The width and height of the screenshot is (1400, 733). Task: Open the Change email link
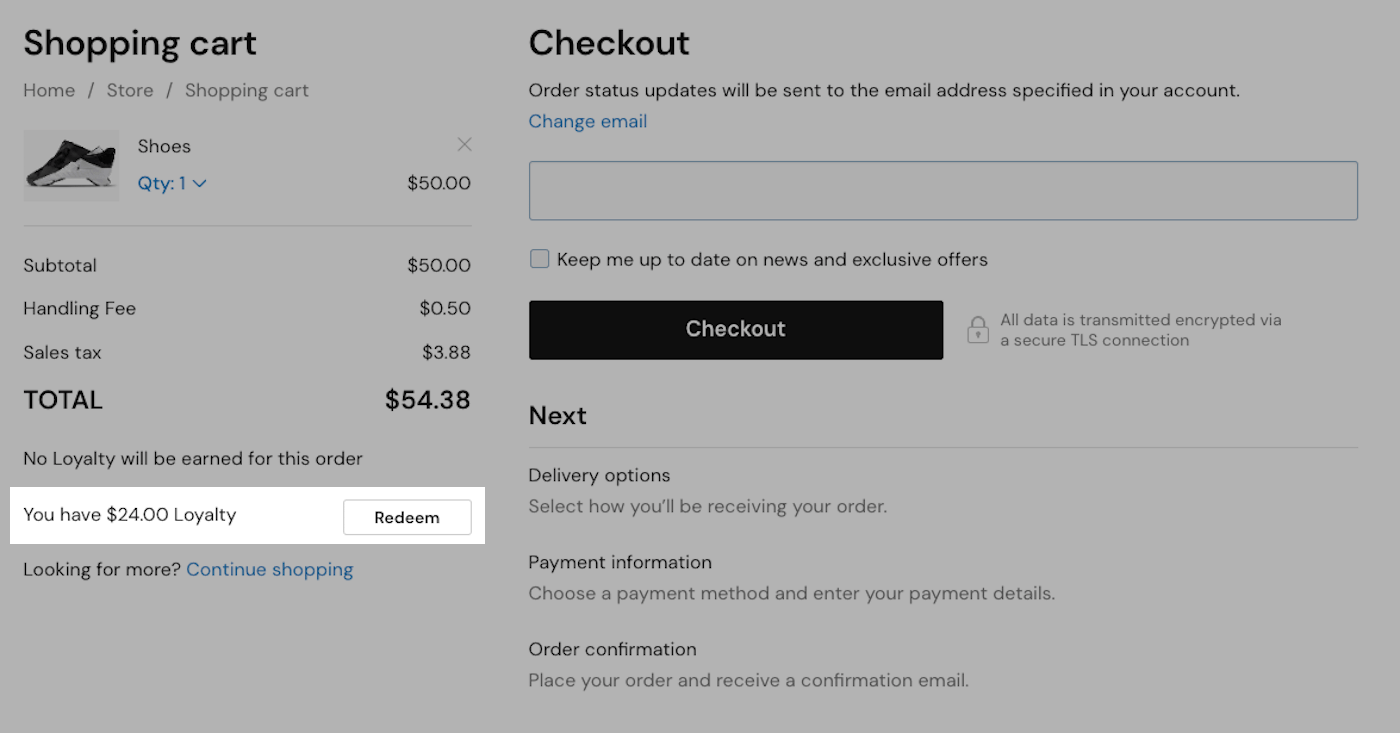pos(587,121)
